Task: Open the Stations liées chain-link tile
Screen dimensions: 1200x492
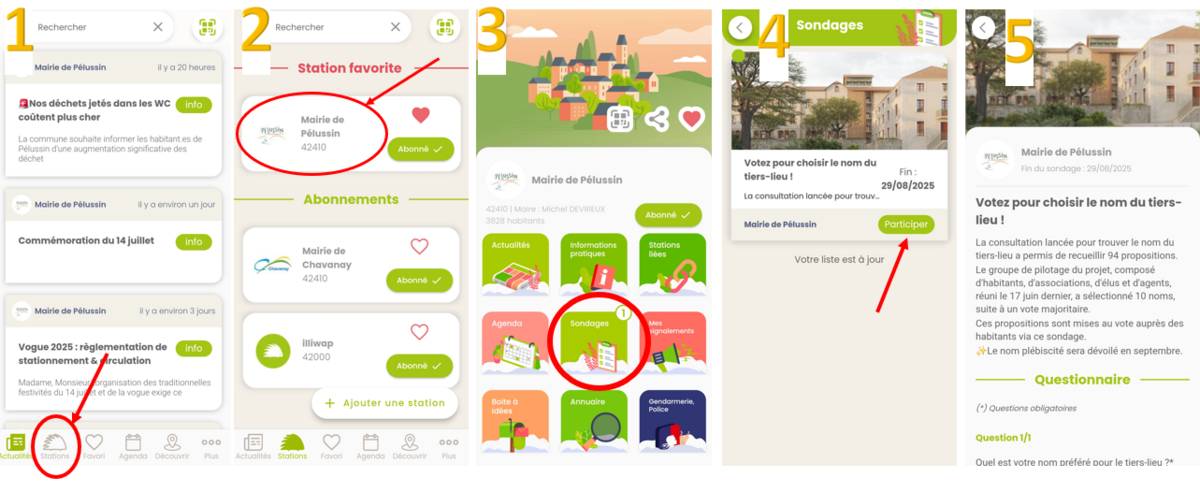Action: [x=672, y=263]
